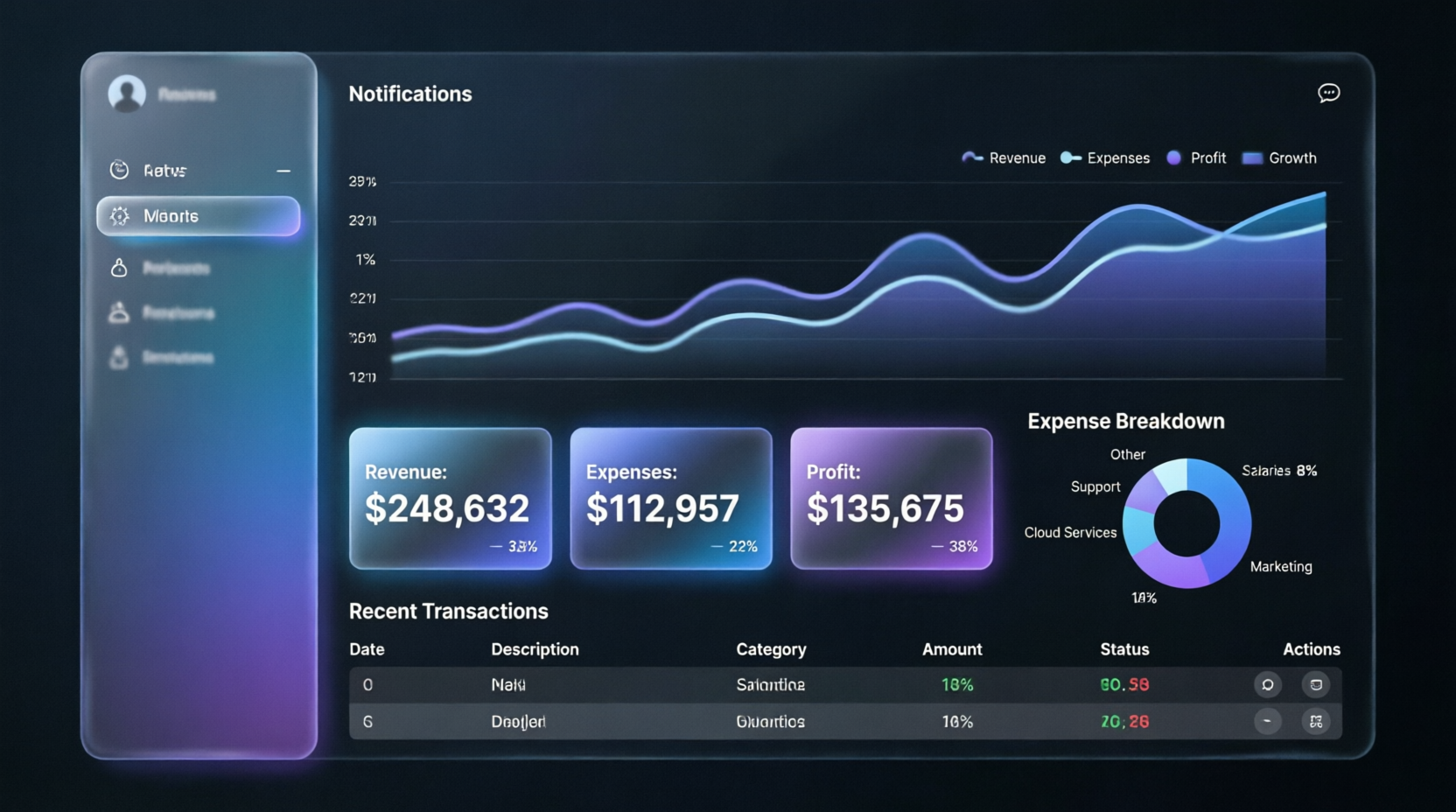The height and width of the screenshot is (812, 1456).
Task: Open the Retvs sidebar item
Action: 199,170
